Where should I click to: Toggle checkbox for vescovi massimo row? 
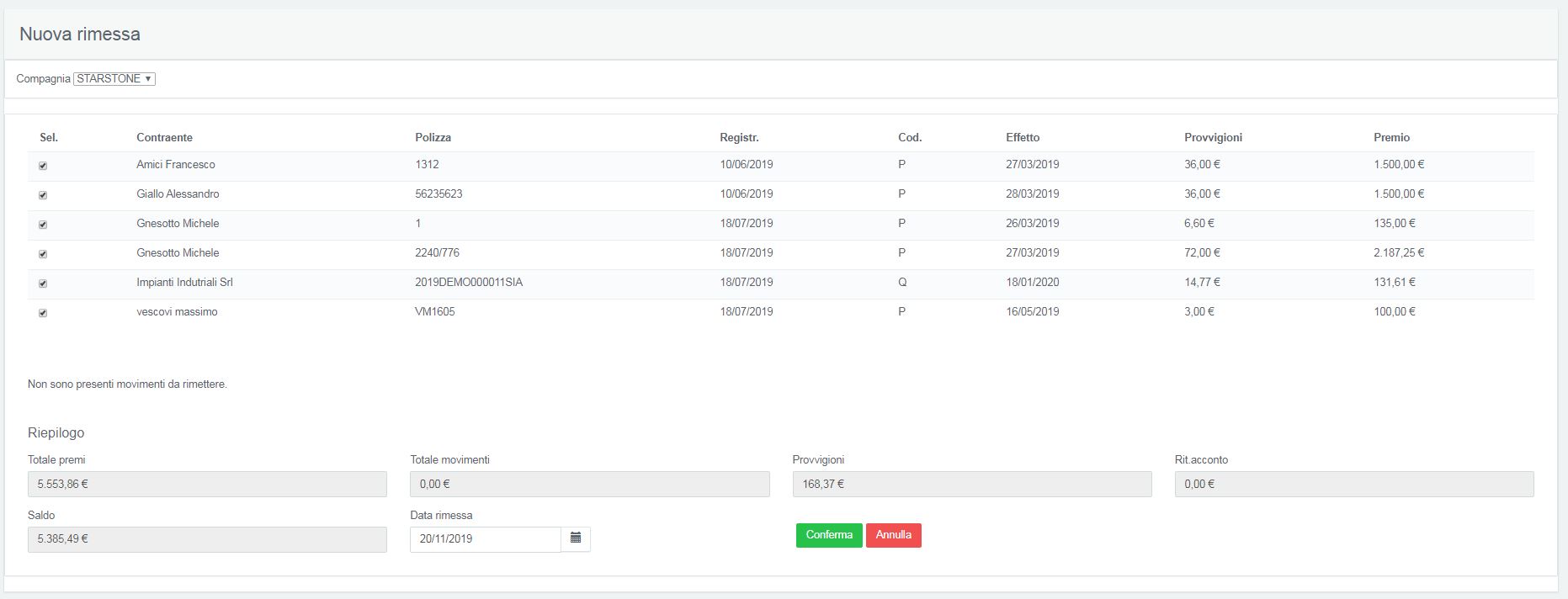(43, 313)
